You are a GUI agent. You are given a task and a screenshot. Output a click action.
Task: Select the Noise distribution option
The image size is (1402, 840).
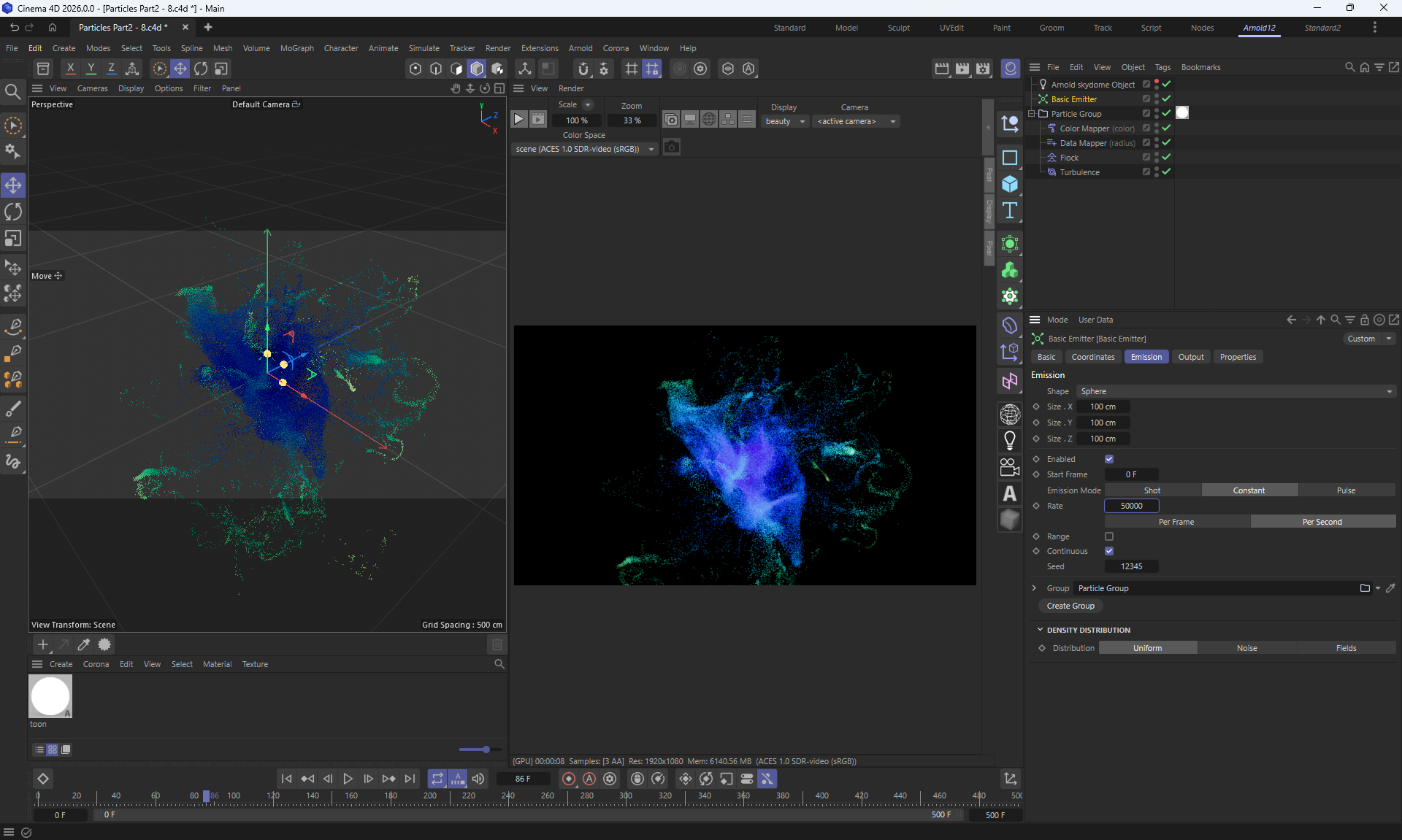tap(1246, 648)
